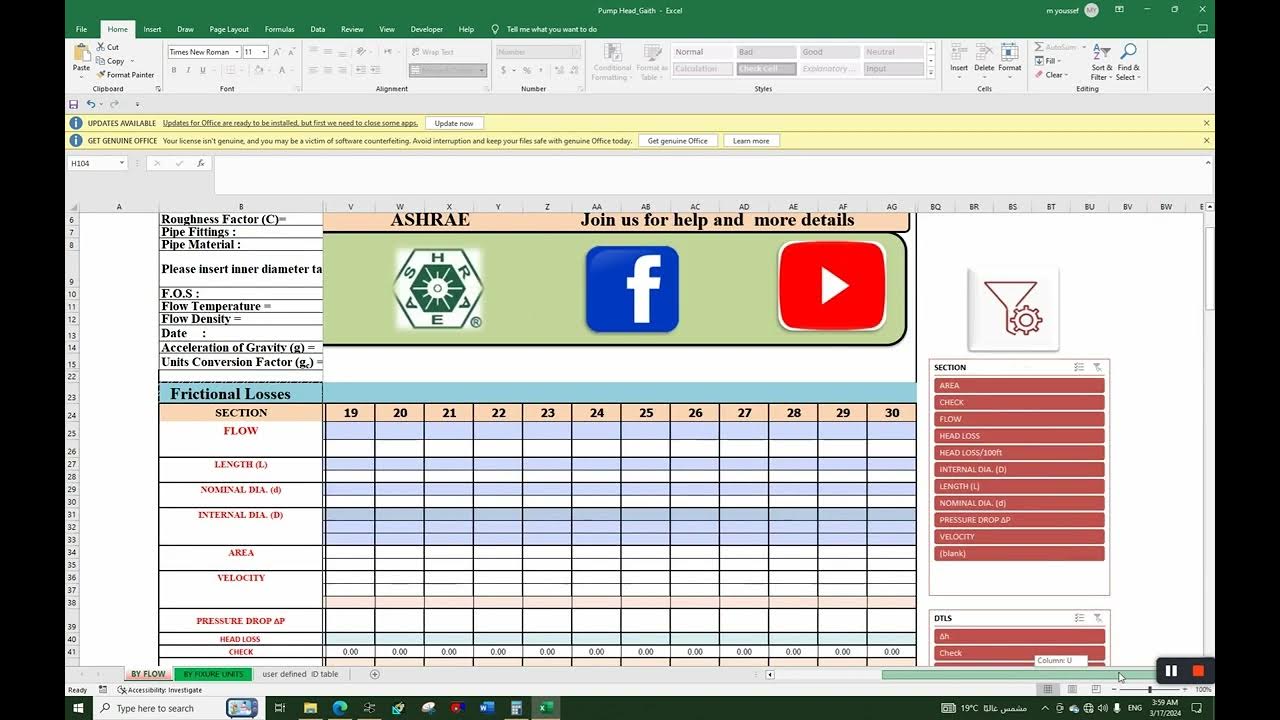Click the red funnel gear filter image

(1013, 308)
